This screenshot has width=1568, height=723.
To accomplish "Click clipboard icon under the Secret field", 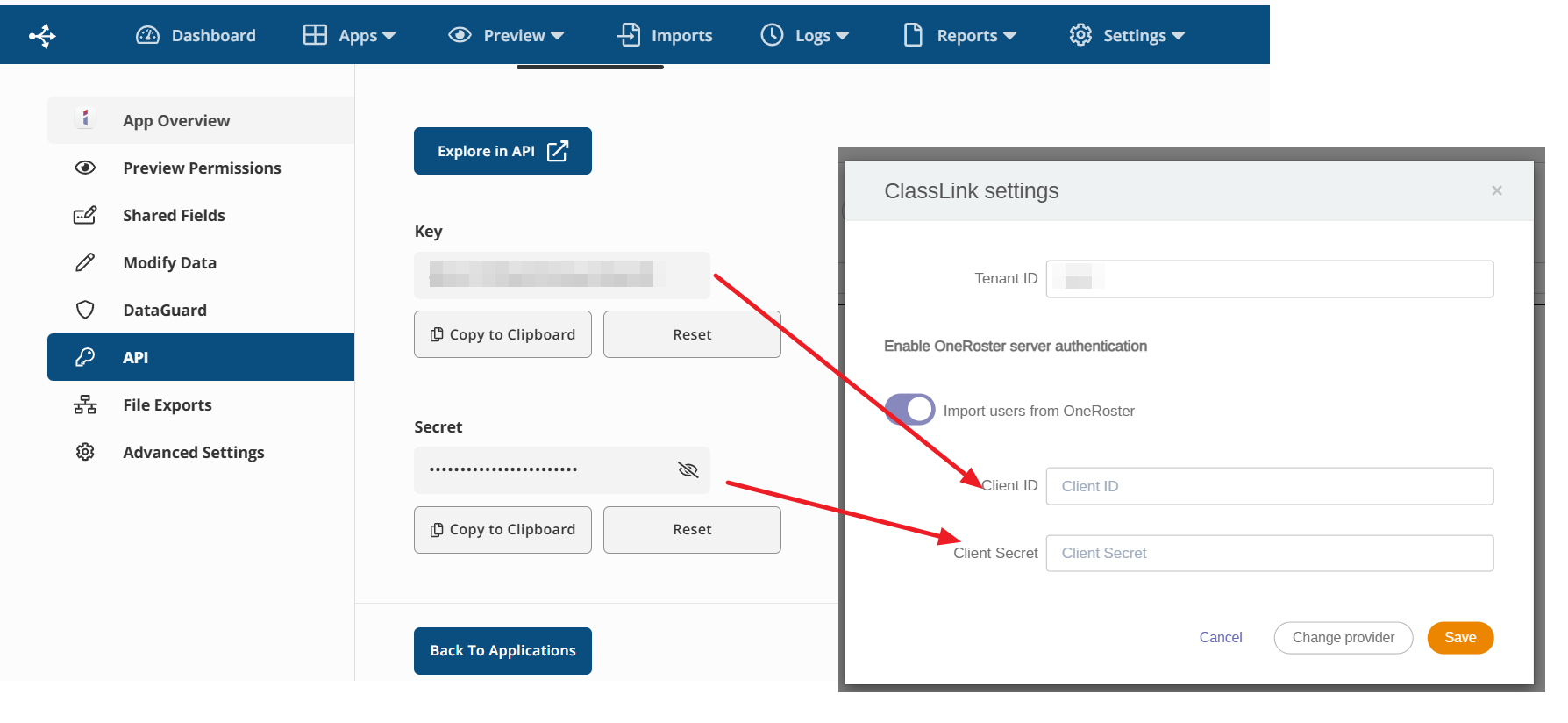I will point(437,530).
